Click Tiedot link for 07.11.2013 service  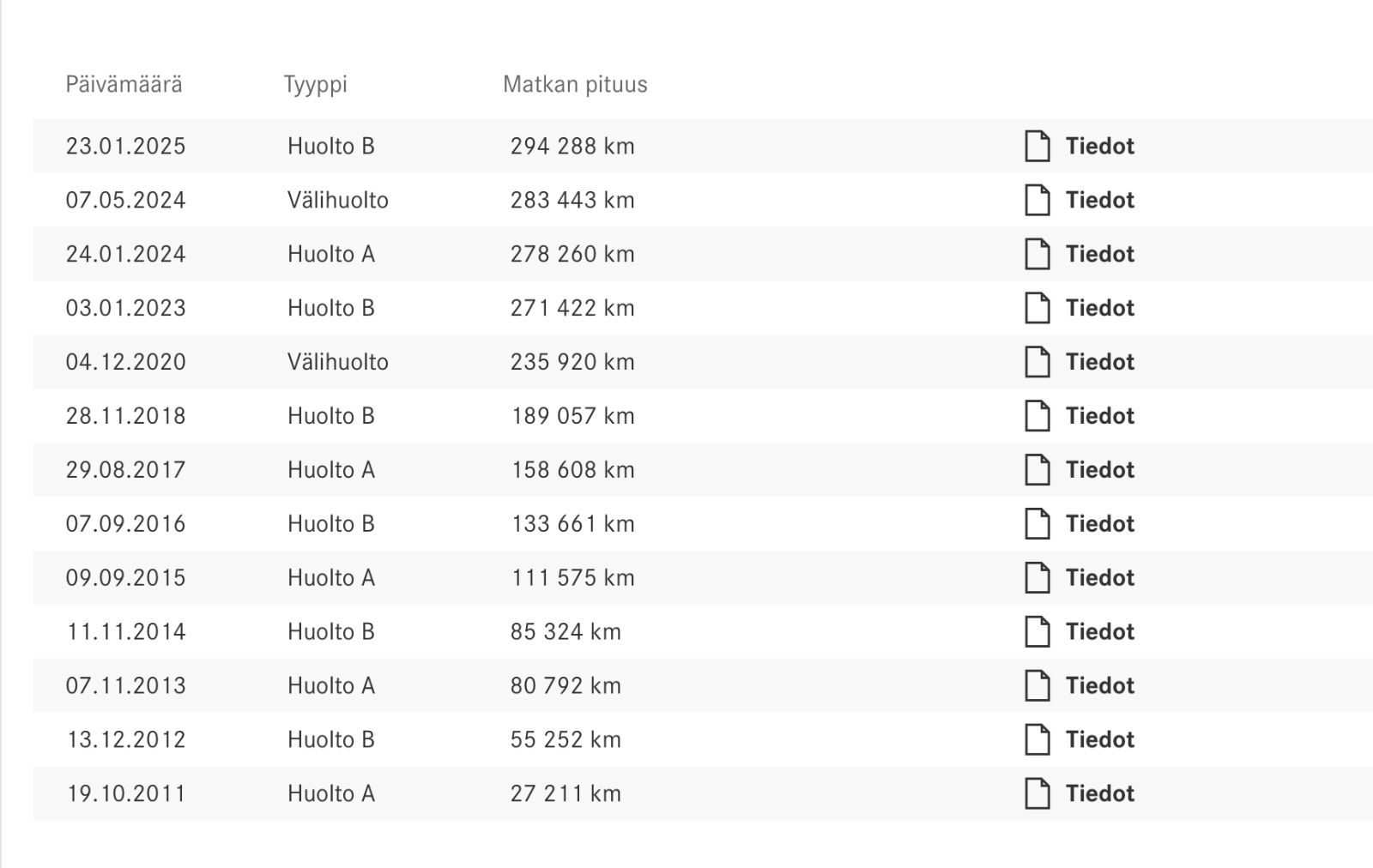click(x=1099, y=686)
